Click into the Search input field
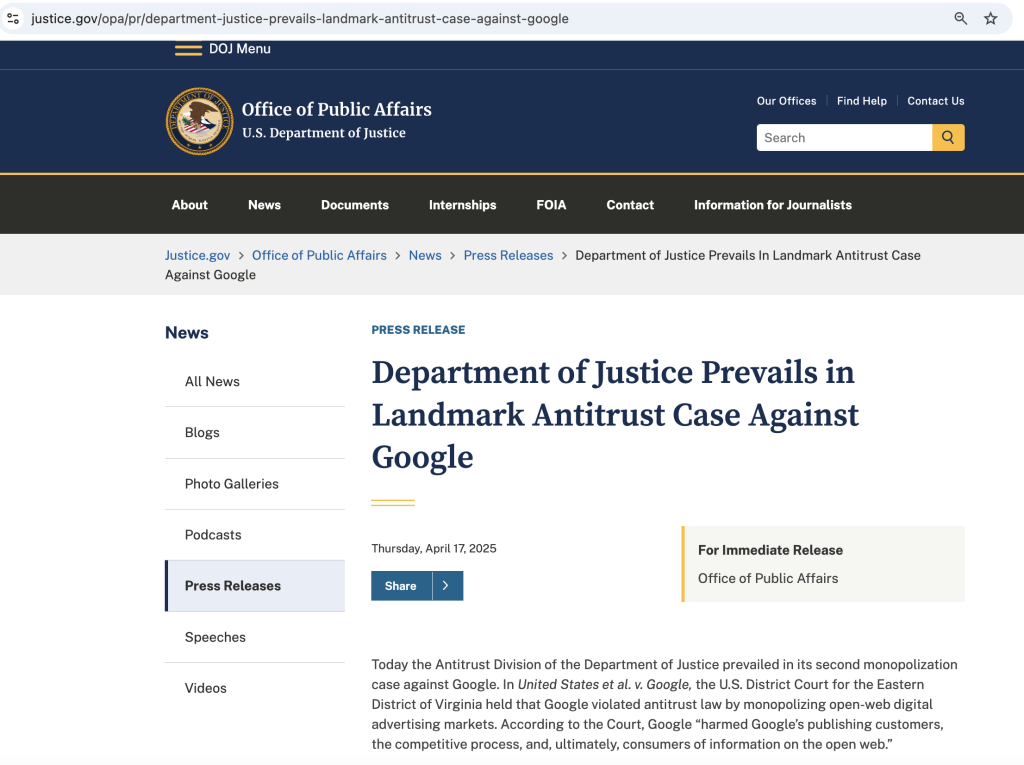1024x765 pixels. tap(844, 137)
